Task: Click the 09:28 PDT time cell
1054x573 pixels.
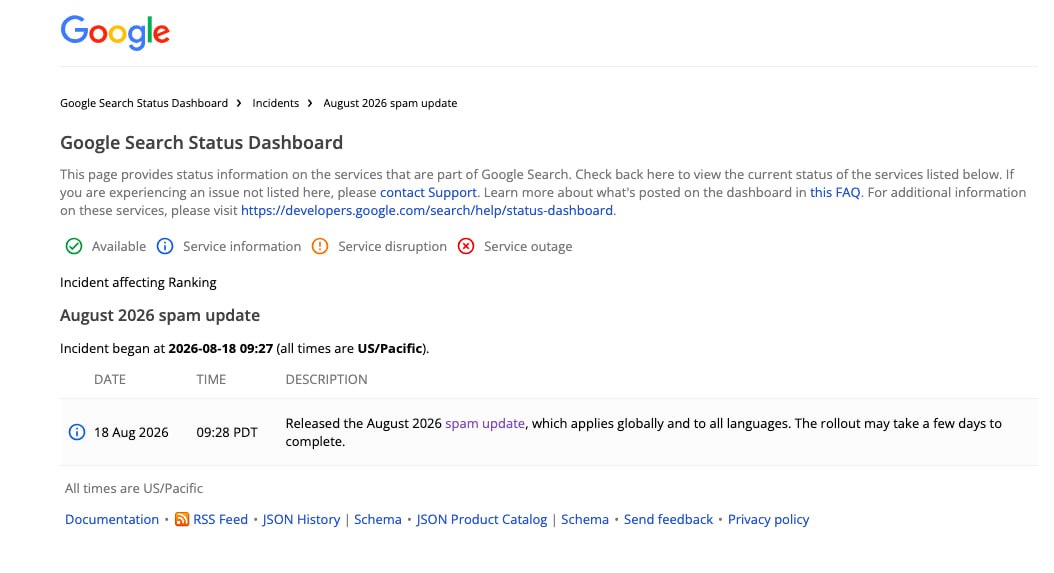Action: point(227,432)
